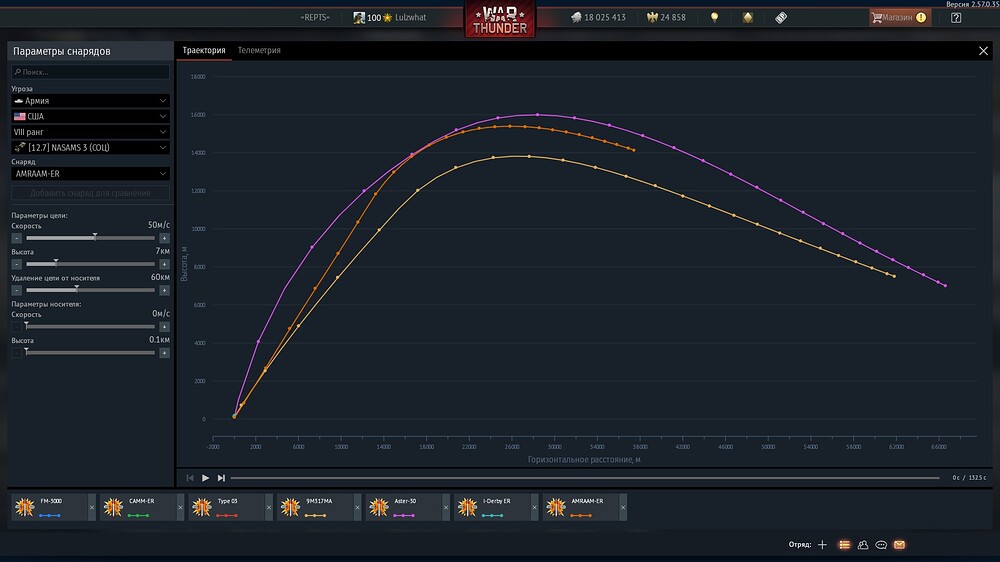The width and height of the screenshot is (1000, 562).
Task: Select the Траектория tab
Action: [204, 50]
